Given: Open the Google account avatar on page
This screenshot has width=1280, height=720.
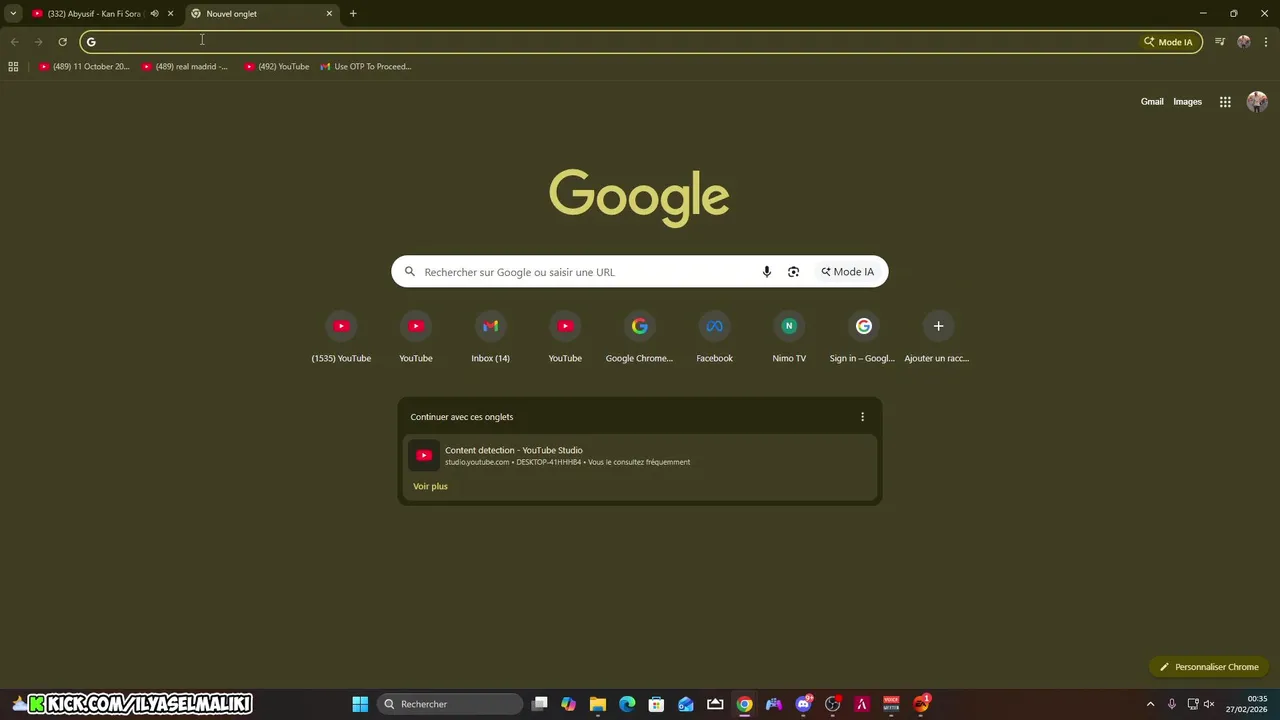Looking at the screenshot, I should pyautogui.click(x=1257, y=102).
